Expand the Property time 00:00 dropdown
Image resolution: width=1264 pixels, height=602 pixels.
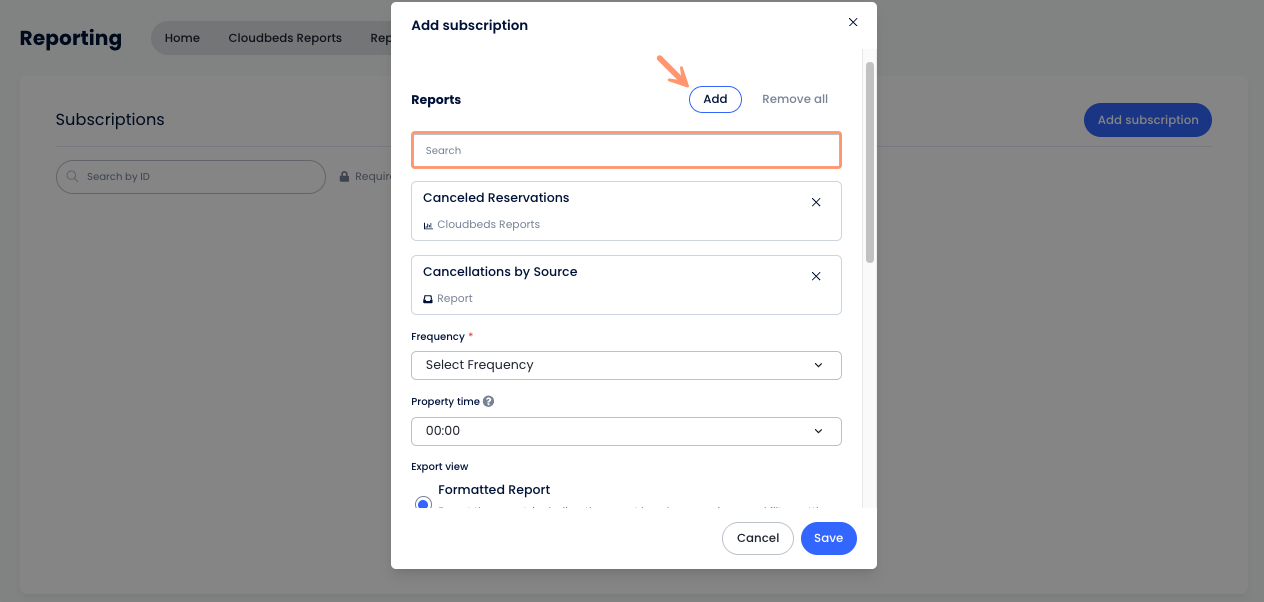626,431
